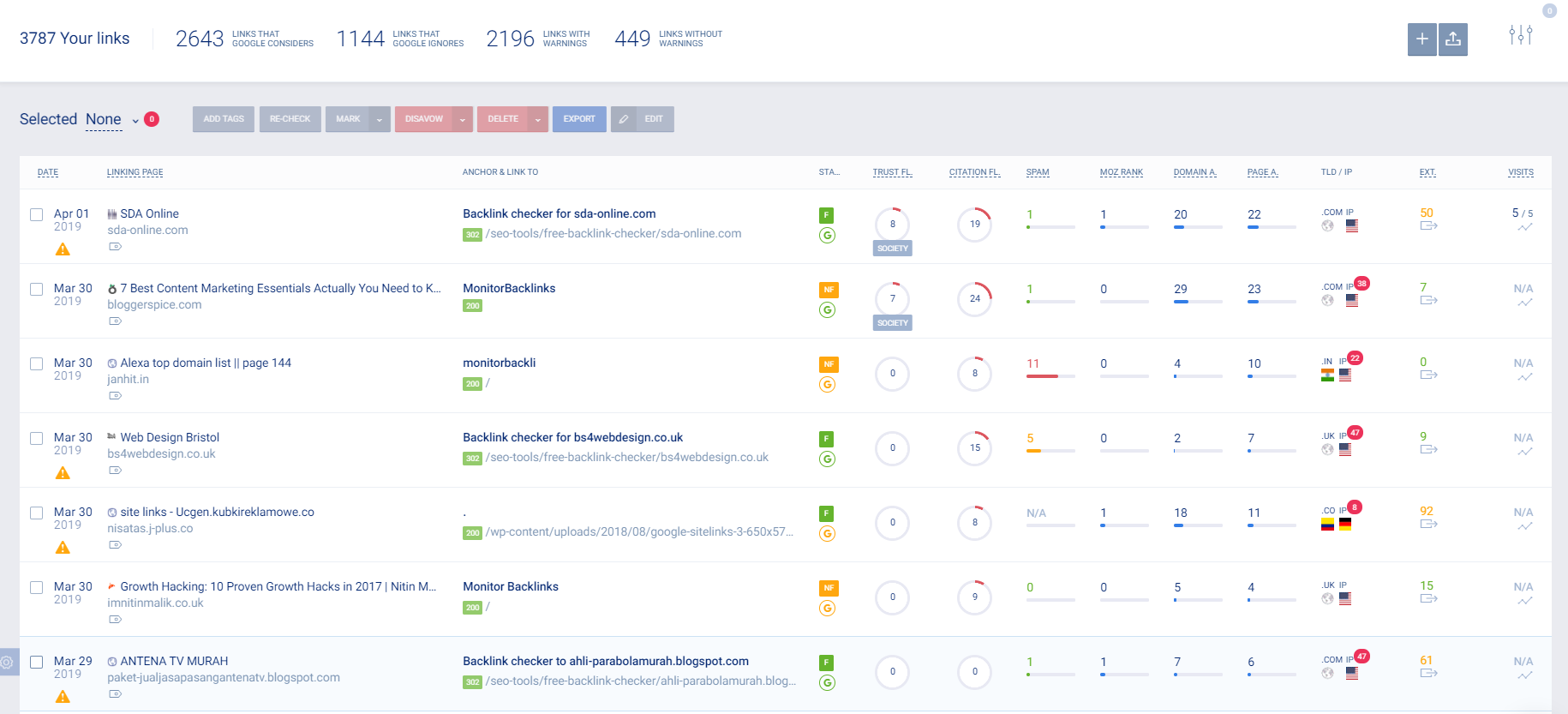This screenshot has width=1568, height=714.
Task: Select the janhit.in row checkbox
Action: [37, 363]
